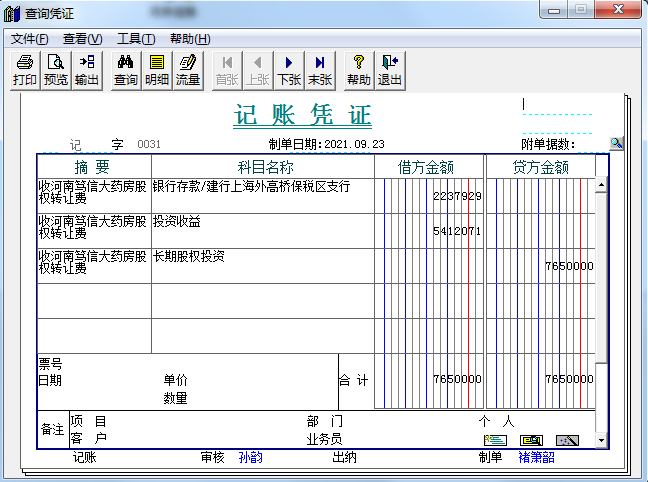The width and height of the screenshot is (648, 482).
Task: Jump to last voucher with 末张
Action: (320, 70)
